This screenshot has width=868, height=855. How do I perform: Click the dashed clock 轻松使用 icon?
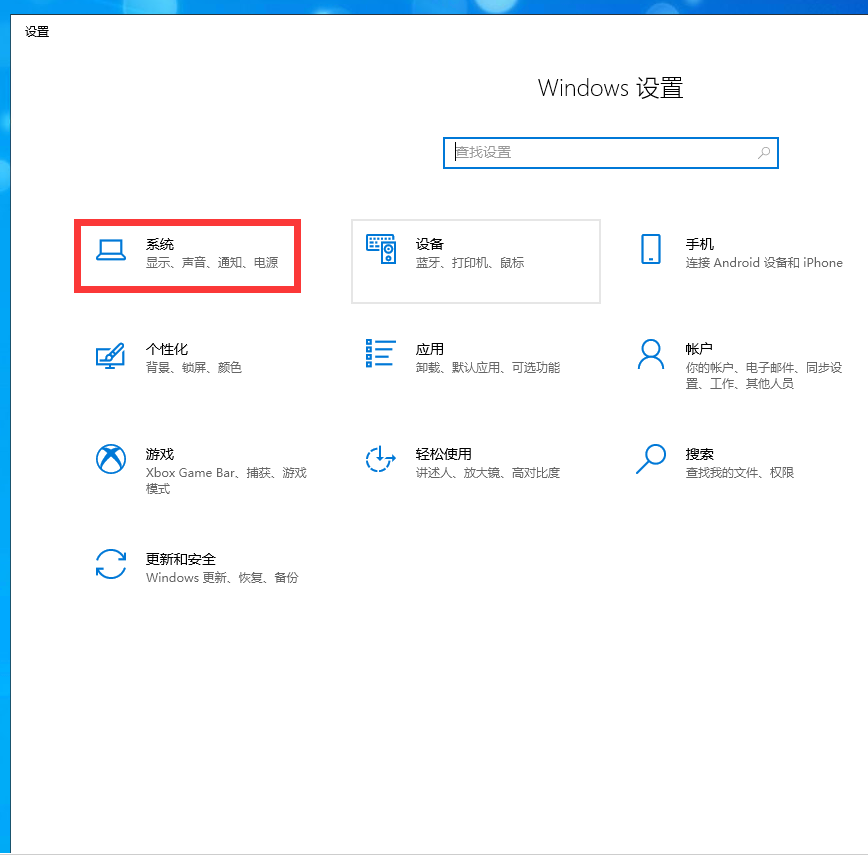381,460
